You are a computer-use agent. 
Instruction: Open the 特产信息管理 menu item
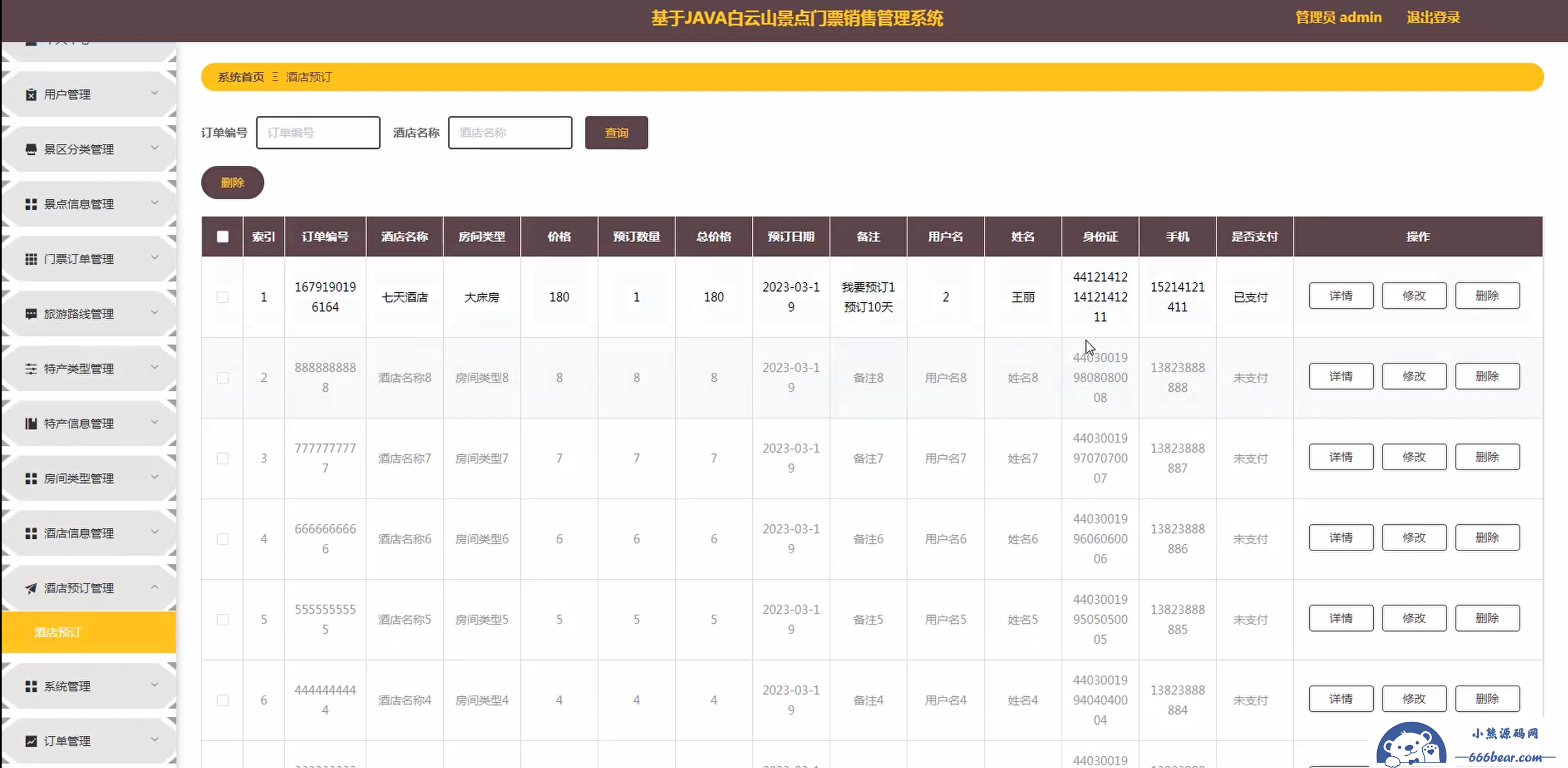pos(89,424)
